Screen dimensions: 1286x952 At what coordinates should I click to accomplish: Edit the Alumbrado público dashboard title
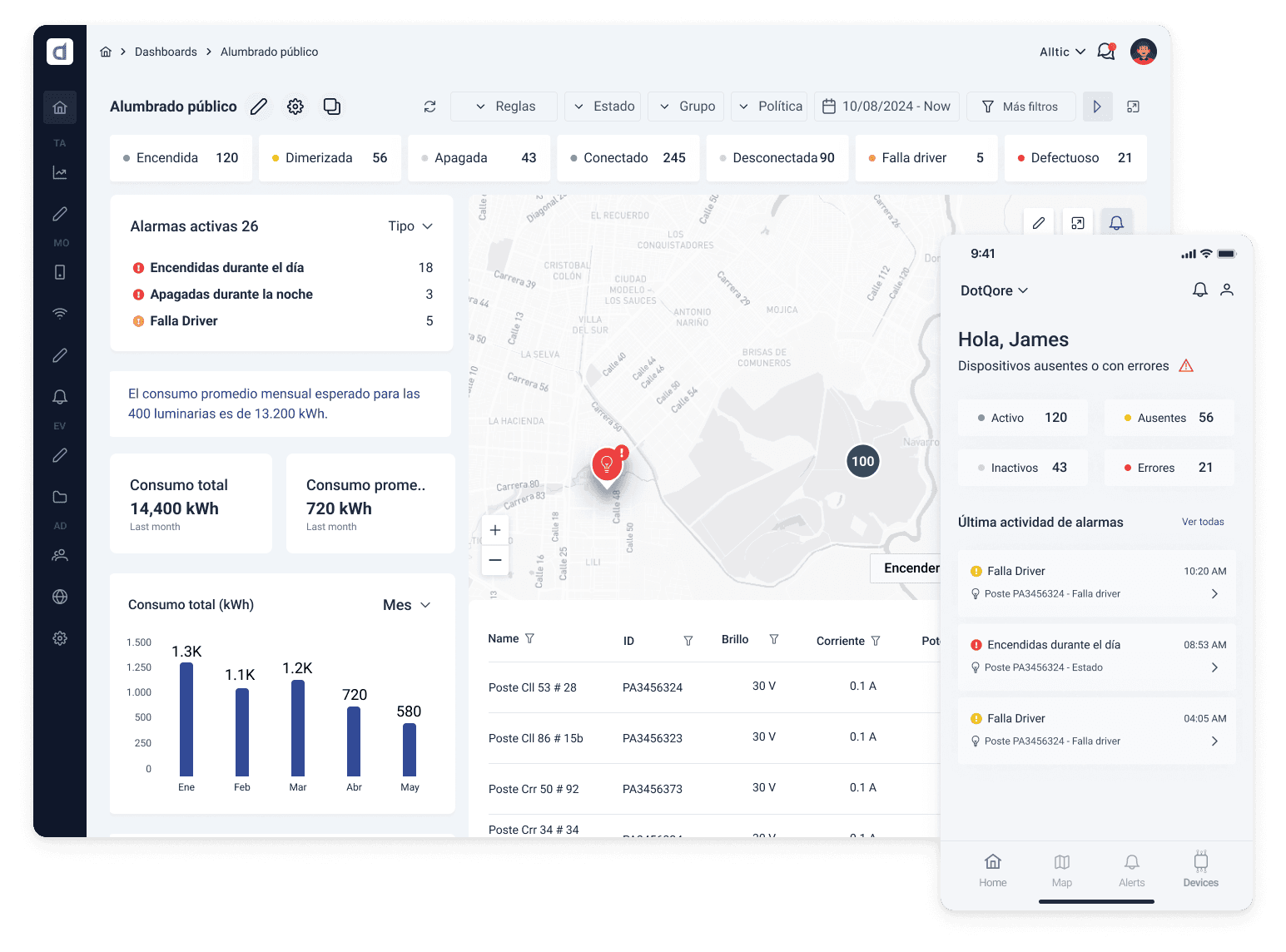pyautogui.click(x=259, y=107)
